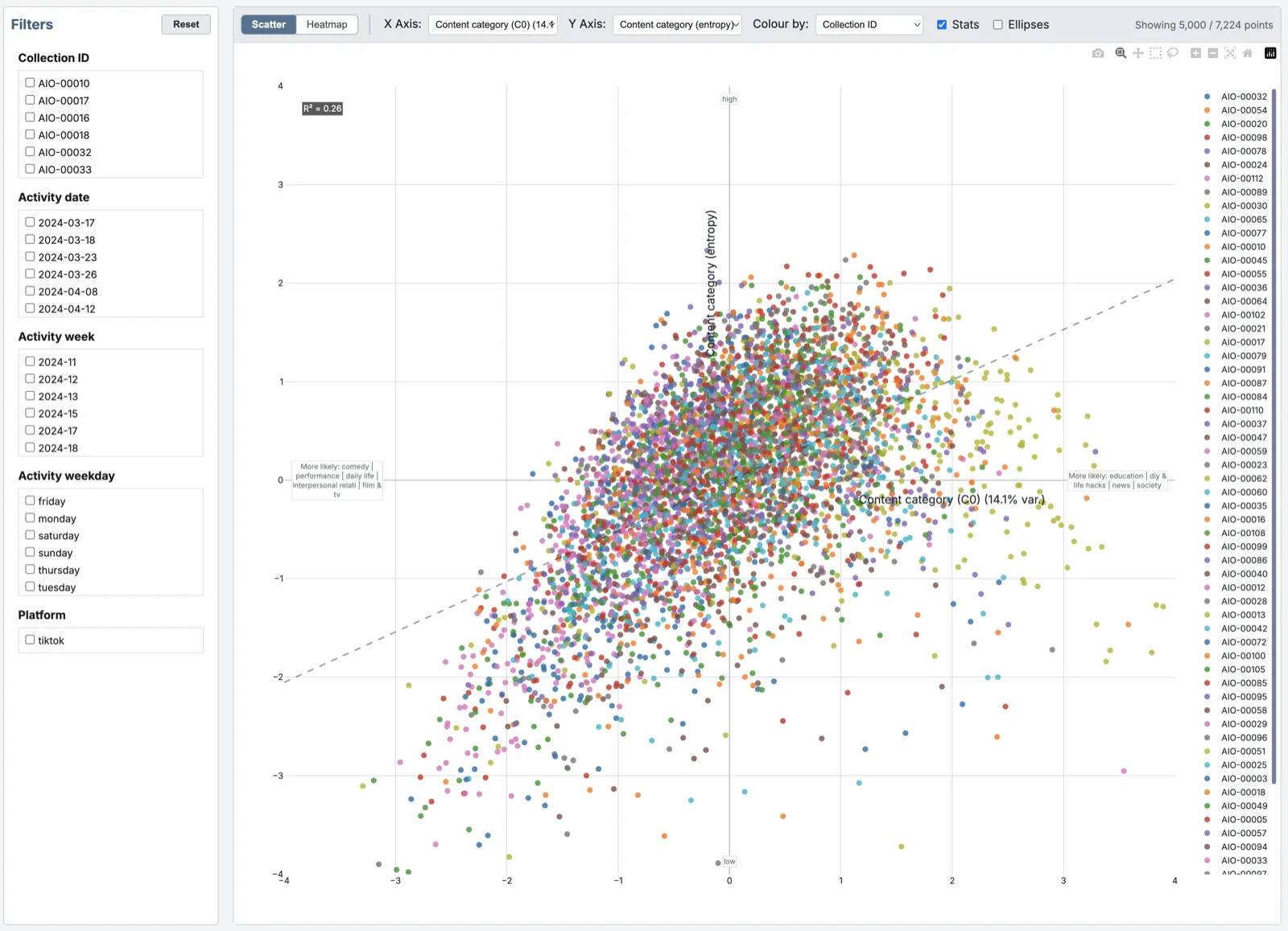Toggle legend entry AIO-00032
This screenshot has height=931, width=1288.
1236,97
